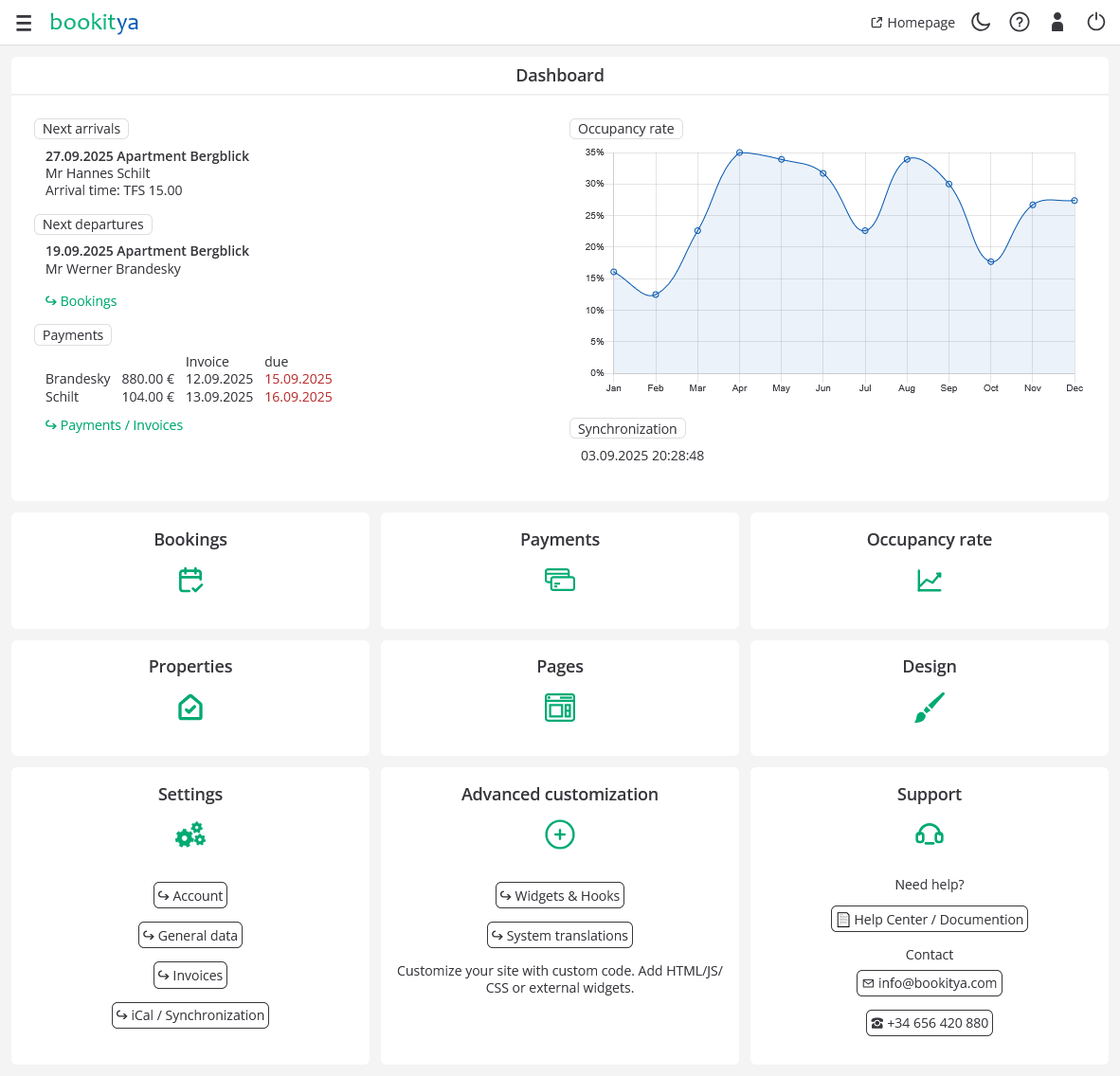Open the hamburger menu
1120x1076 pixels.
point(24,23)
